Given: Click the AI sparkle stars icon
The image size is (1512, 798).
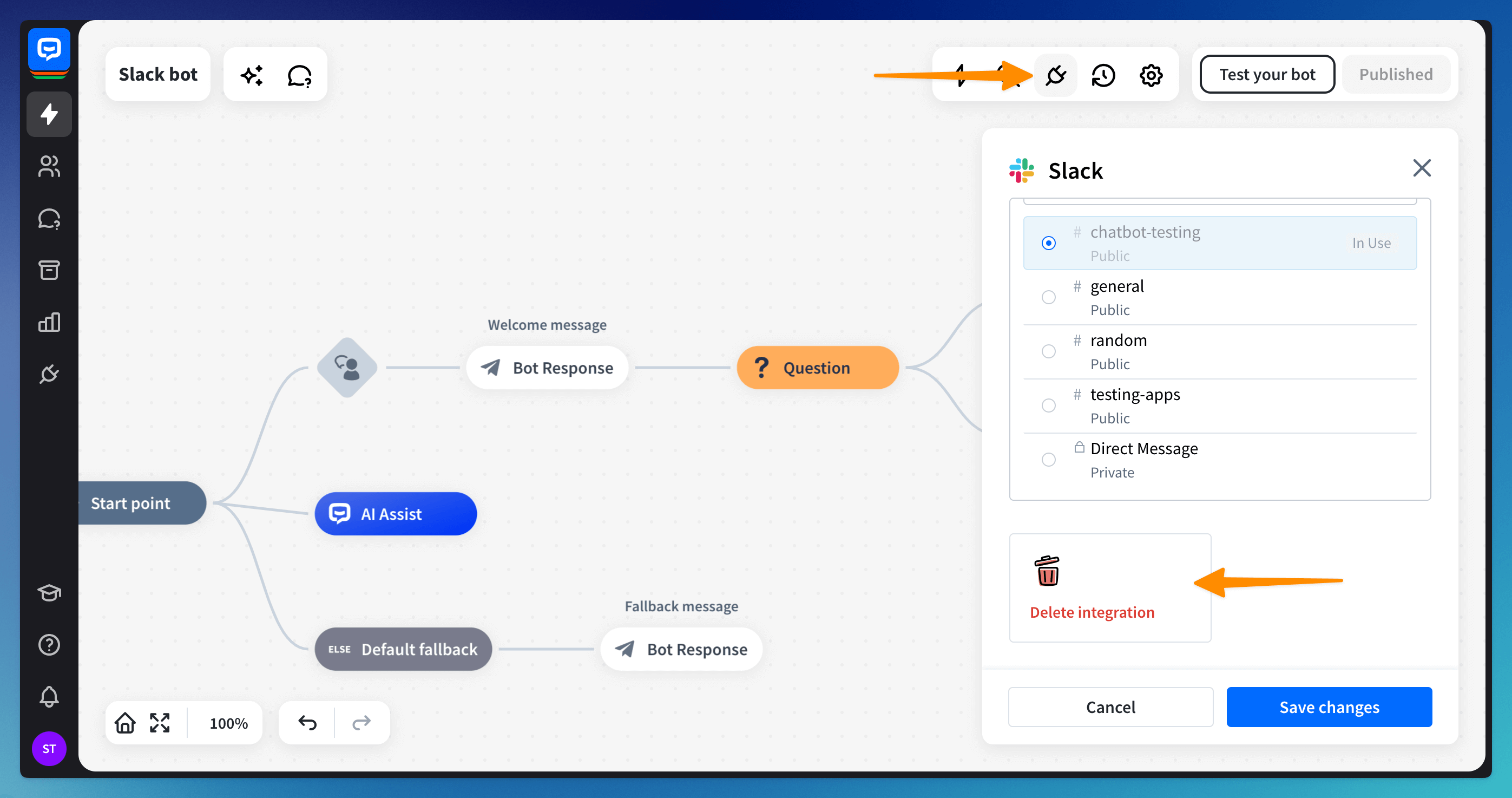Looking at the screenshot, I should (x=252, y=75).
